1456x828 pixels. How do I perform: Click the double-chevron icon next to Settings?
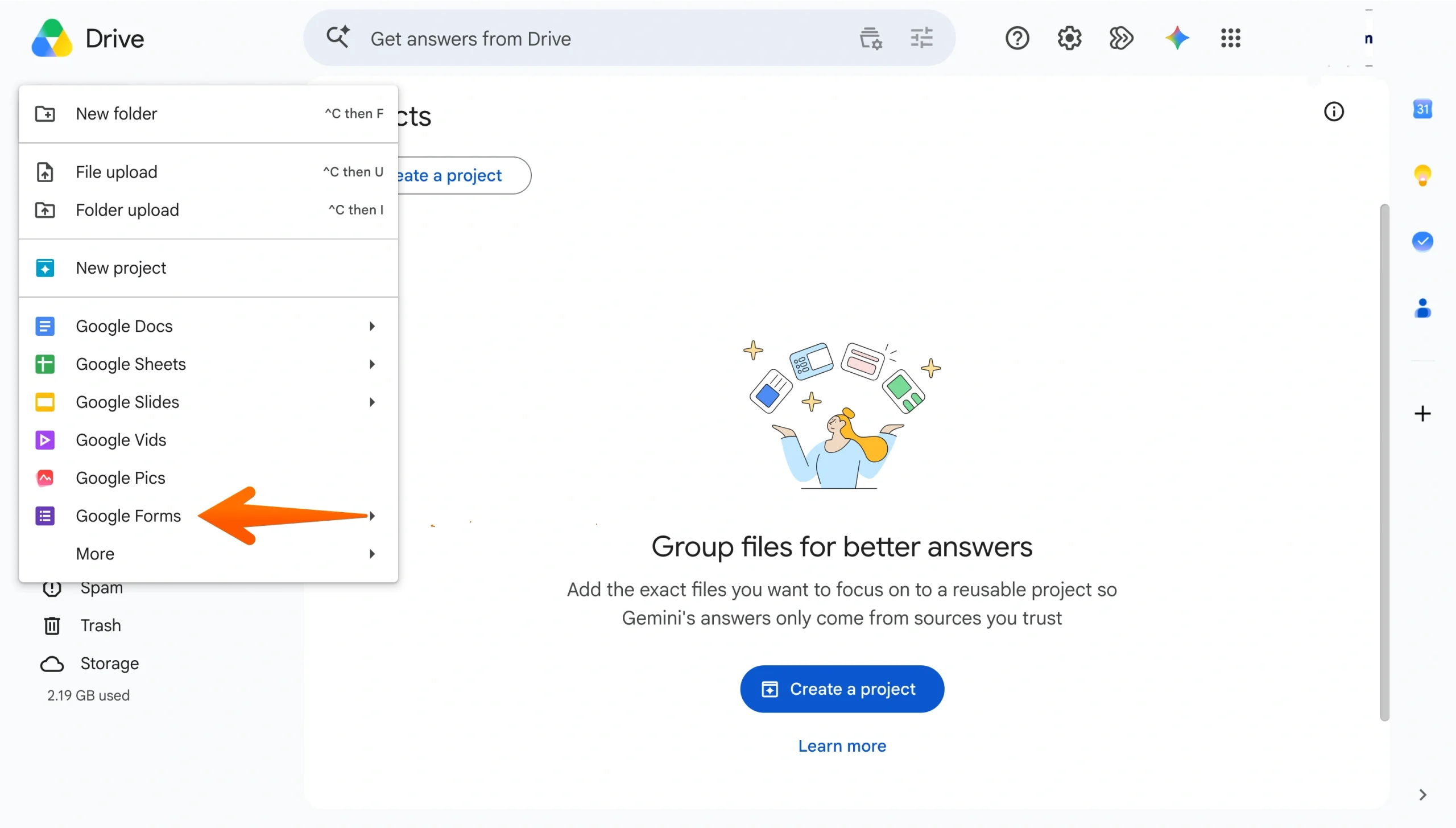1121,38
